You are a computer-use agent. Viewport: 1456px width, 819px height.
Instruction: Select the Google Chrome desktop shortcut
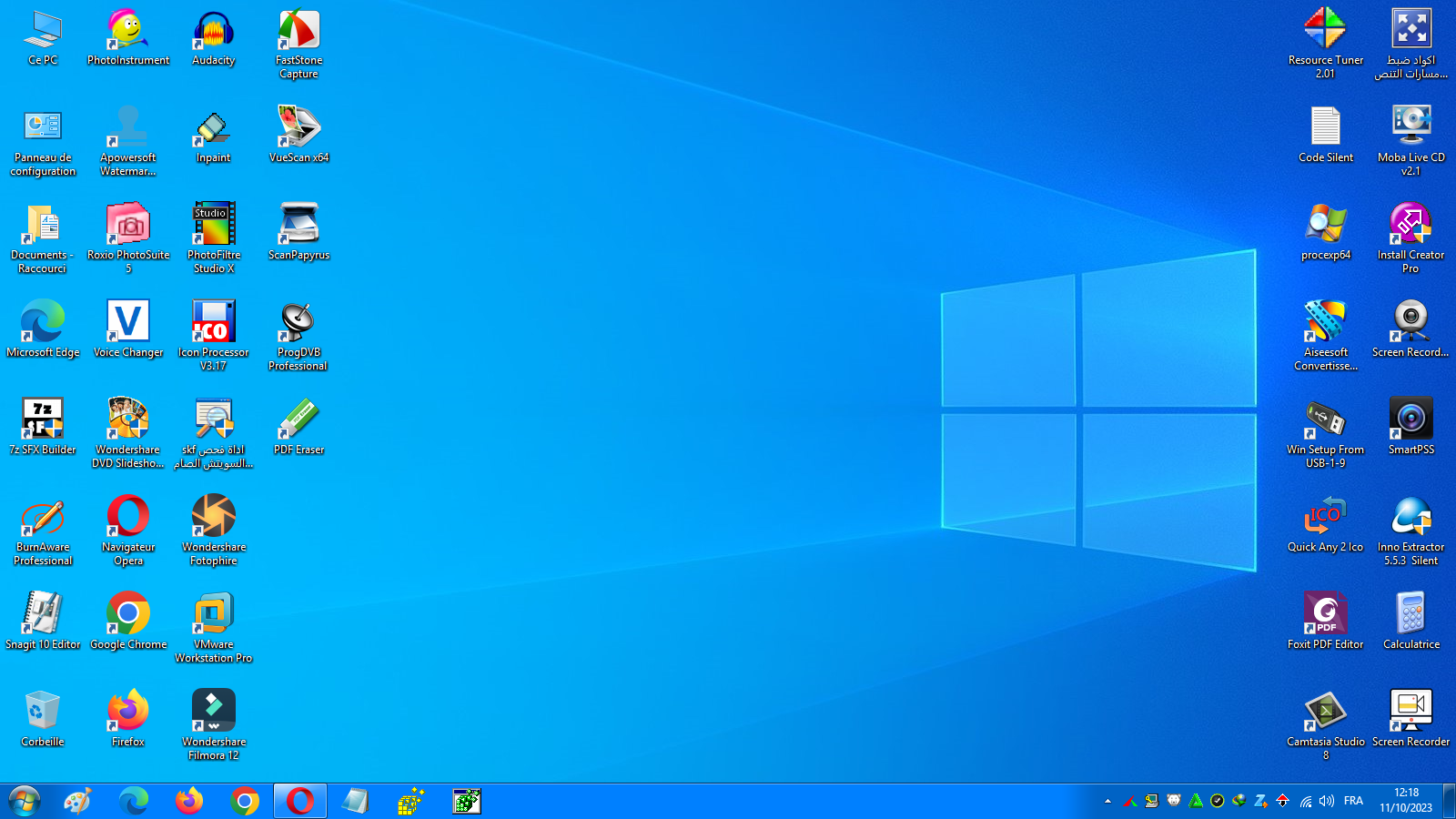pyautogui.click(x=128, y=622)
